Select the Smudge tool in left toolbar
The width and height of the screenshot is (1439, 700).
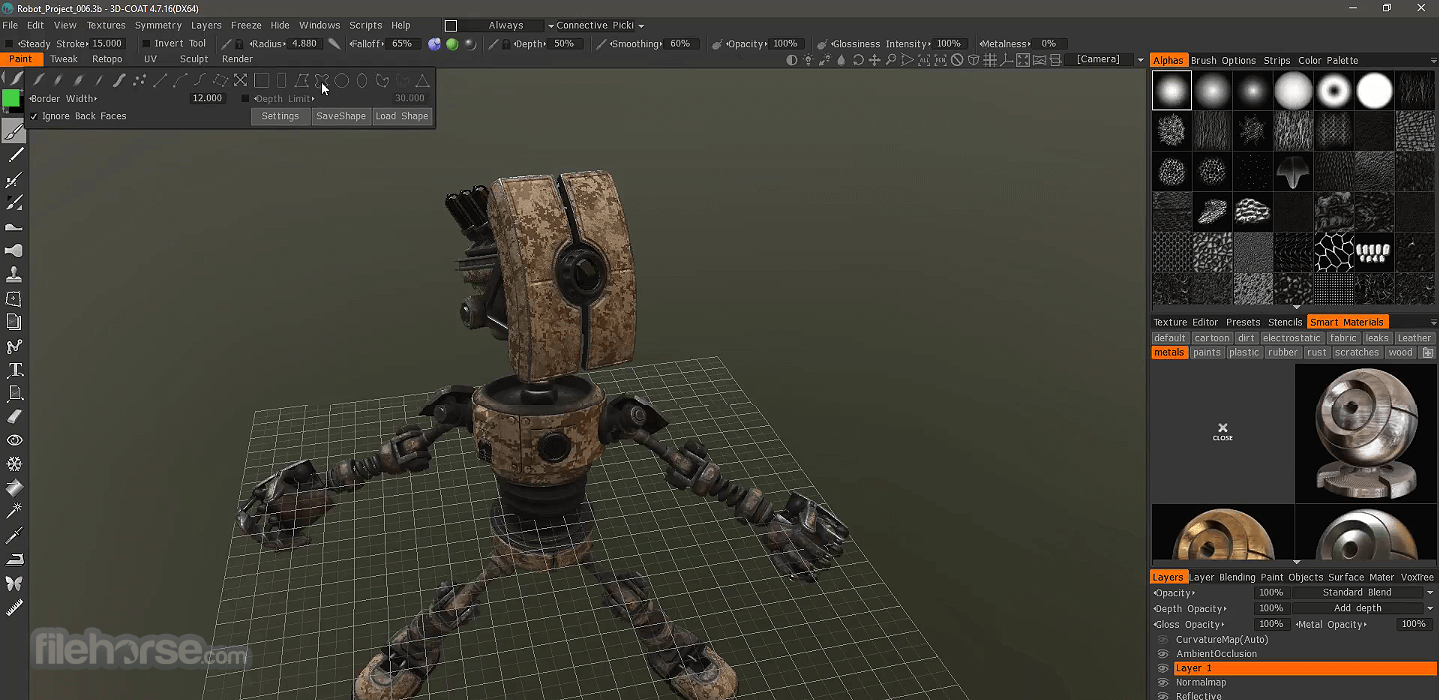pos(15,227)
